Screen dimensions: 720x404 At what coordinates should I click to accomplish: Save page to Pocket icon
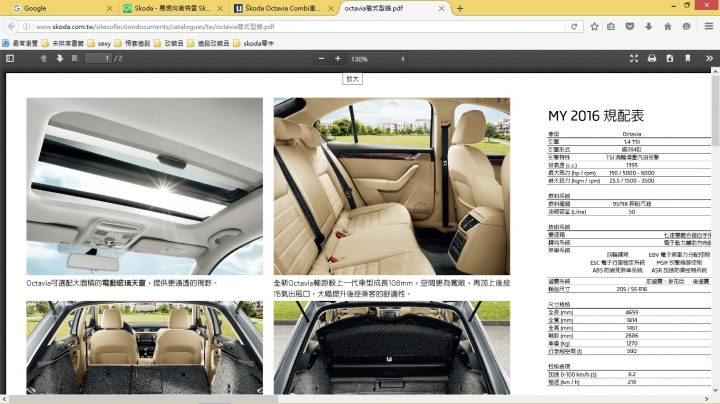click(630, 27)
